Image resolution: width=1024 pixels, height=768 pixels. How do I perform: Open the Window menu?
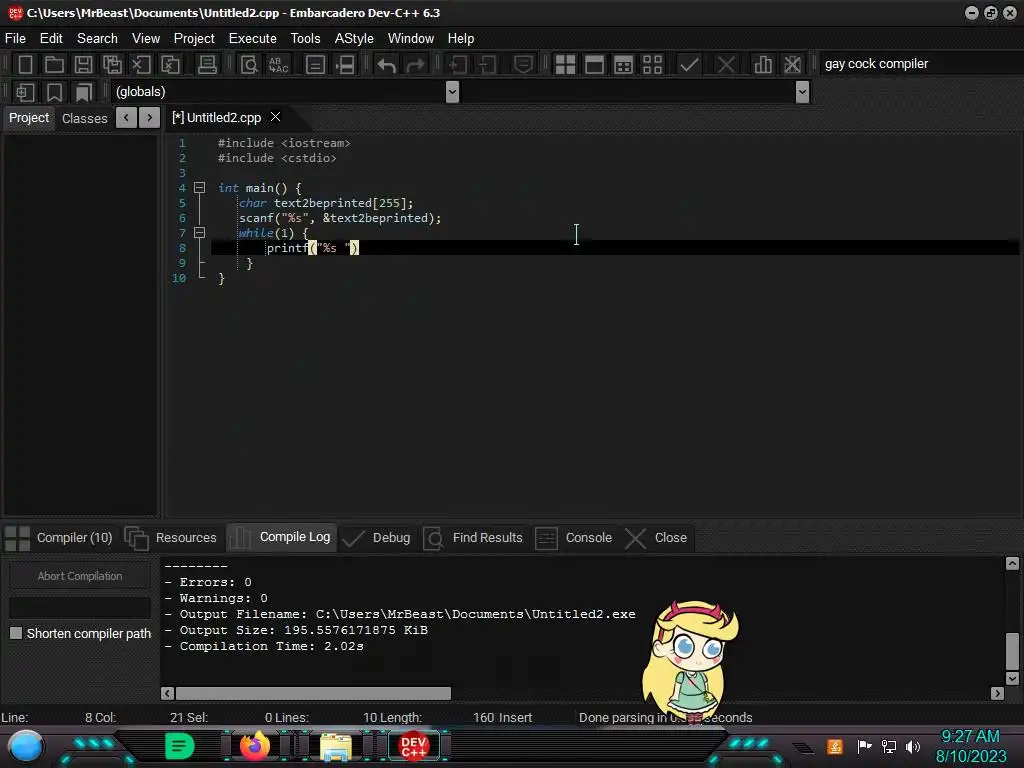[411, 39]
